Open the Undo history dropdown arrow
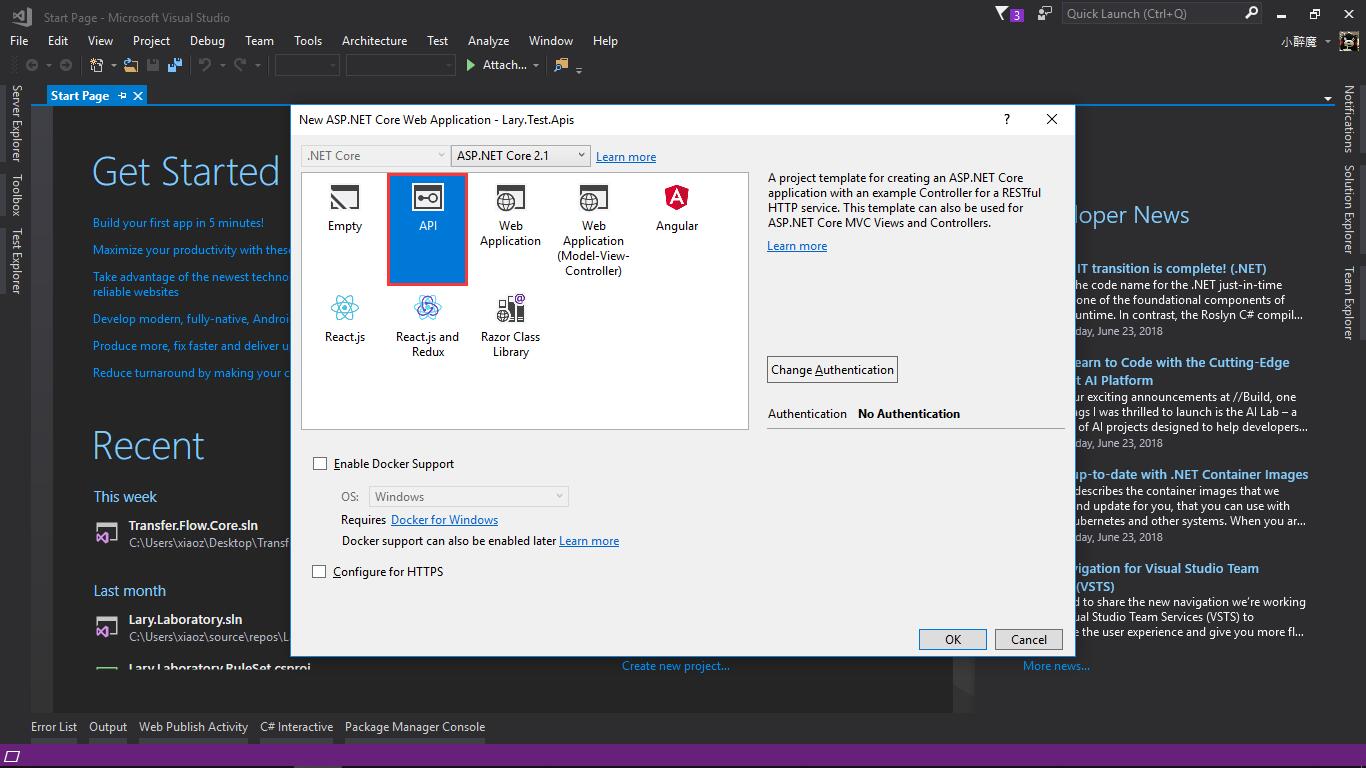Viewport: 1366px width, 768px height. tap(221, 66)
